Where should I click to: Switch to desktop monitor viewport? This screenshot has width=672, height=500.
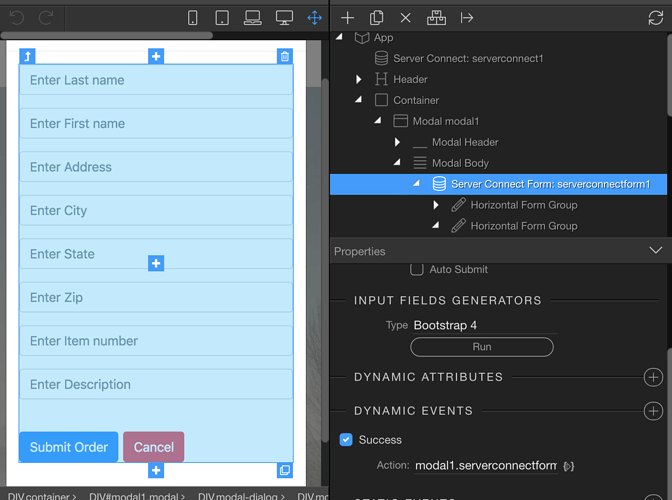click(284, 18)
